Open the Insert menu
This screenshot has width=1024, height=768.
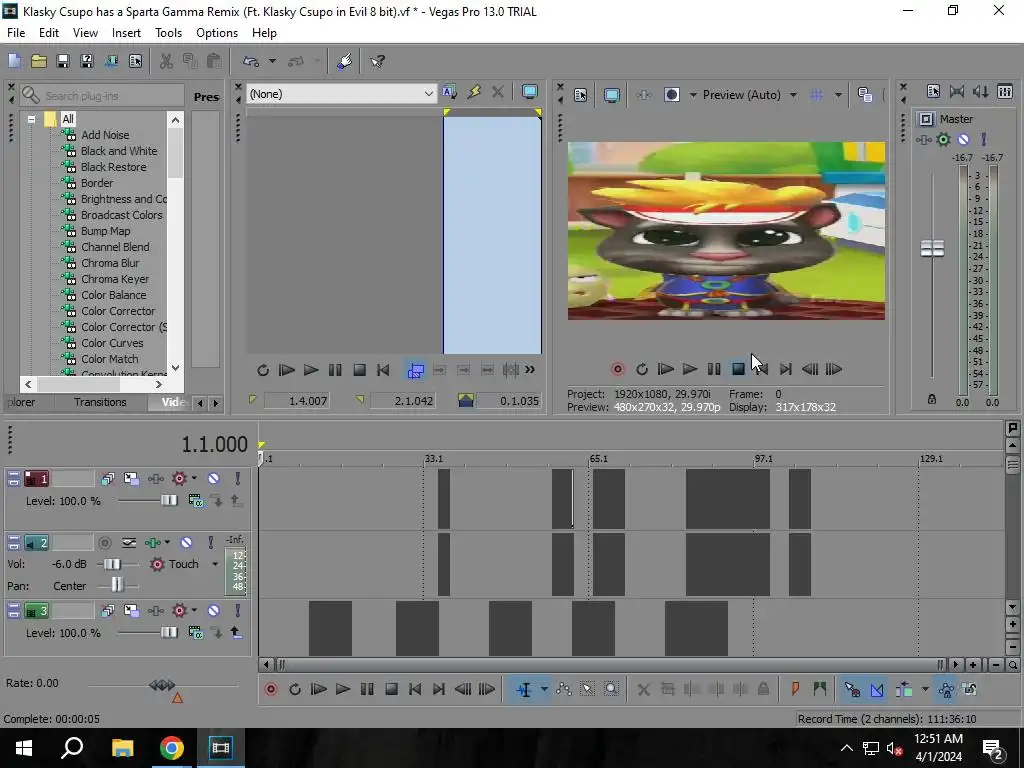tap(126, 33)
